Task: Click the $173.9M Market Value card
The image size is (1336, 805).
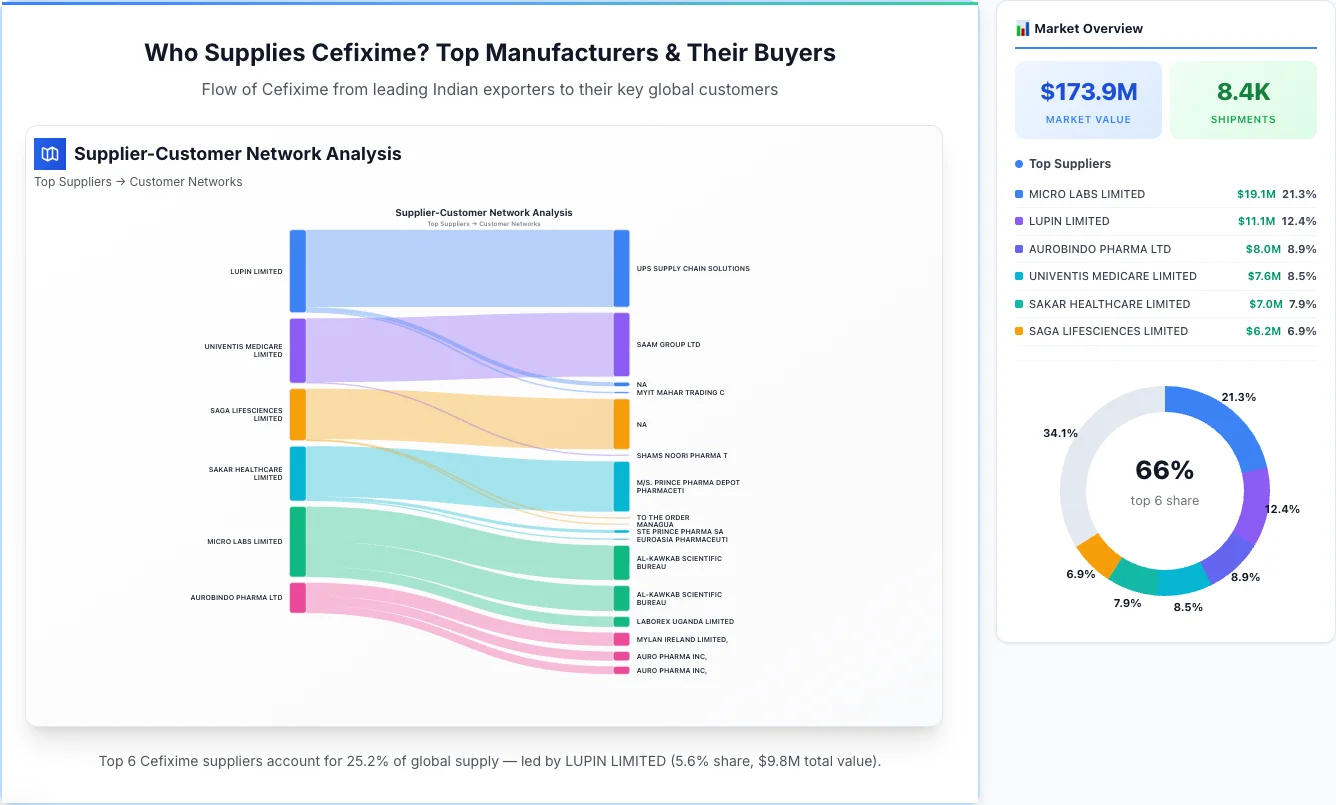Action: [1088, 99]
